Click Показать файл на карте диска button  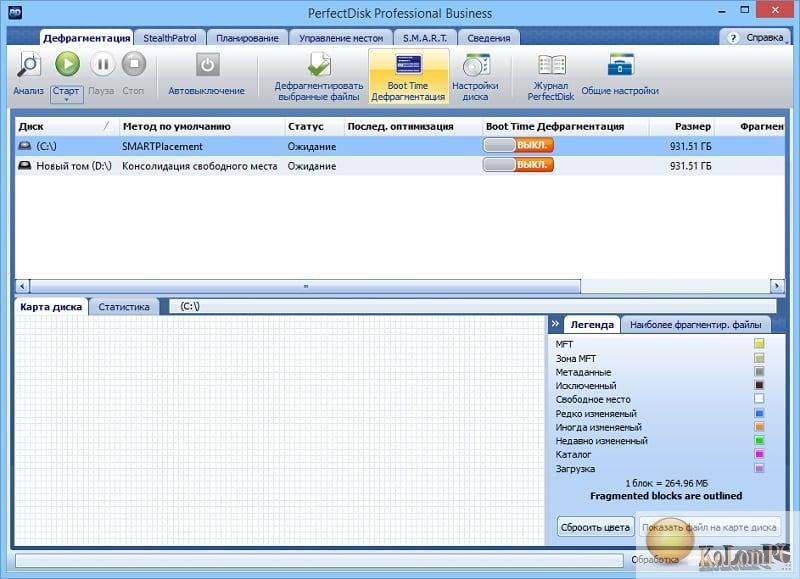click(x=709, y=527)
